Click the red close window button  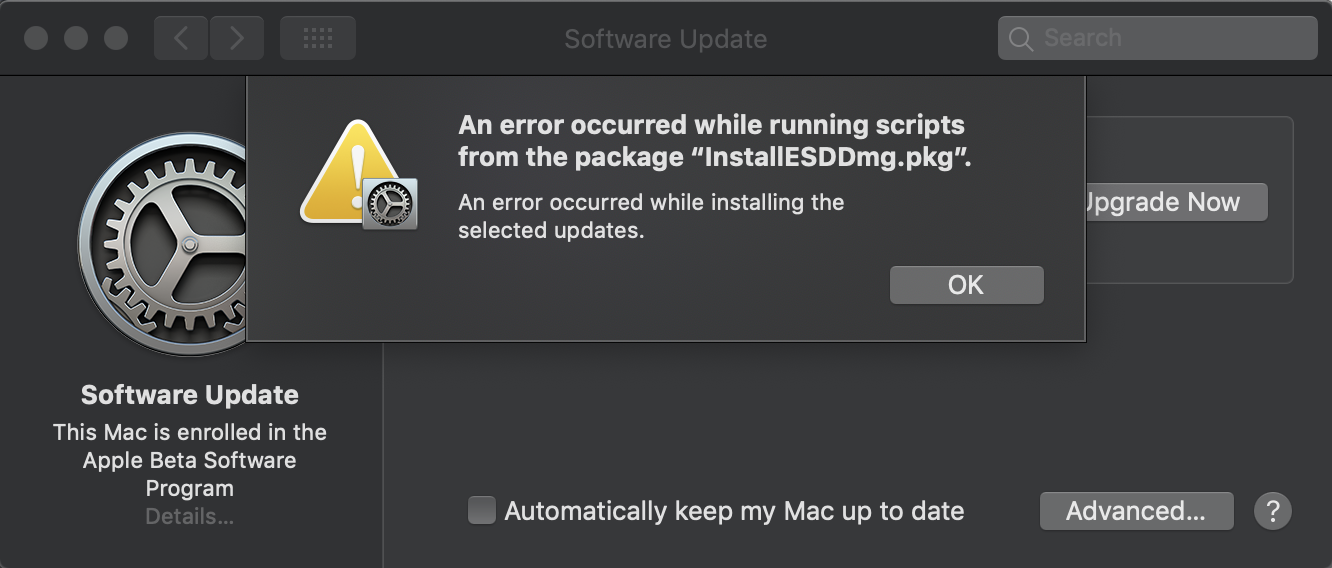point(36,38)
